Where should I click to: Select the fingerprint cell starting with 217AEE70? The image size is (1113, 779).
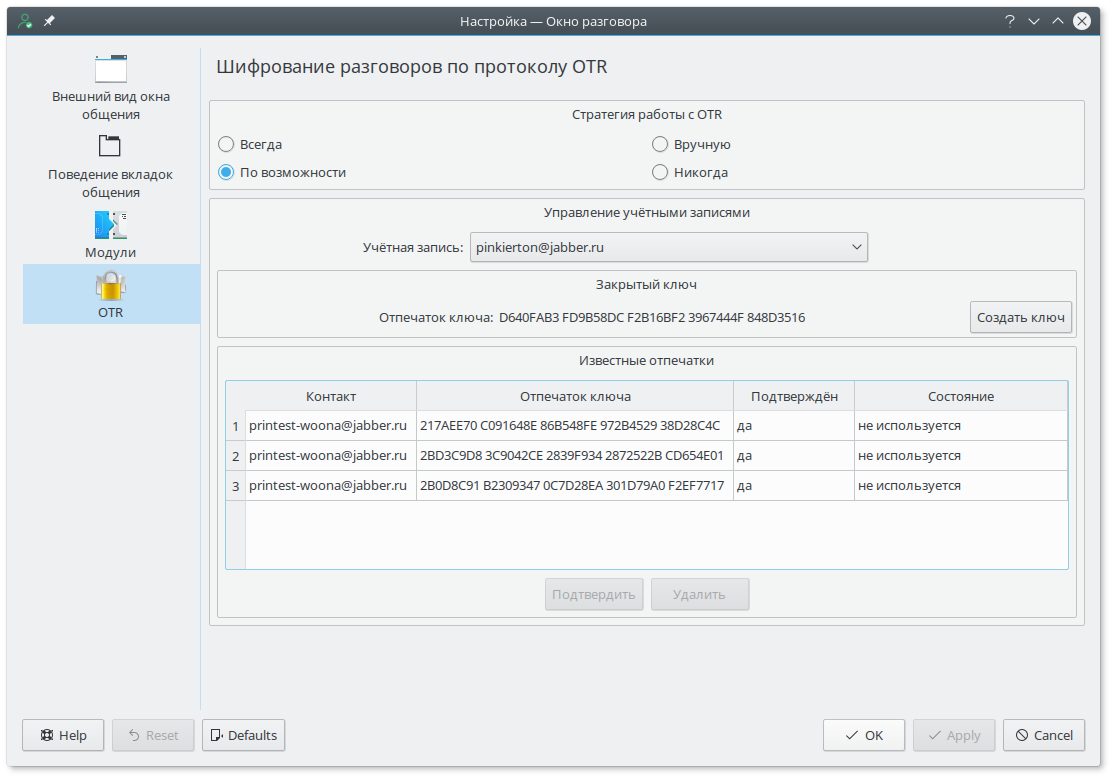[x=575, y=426]
